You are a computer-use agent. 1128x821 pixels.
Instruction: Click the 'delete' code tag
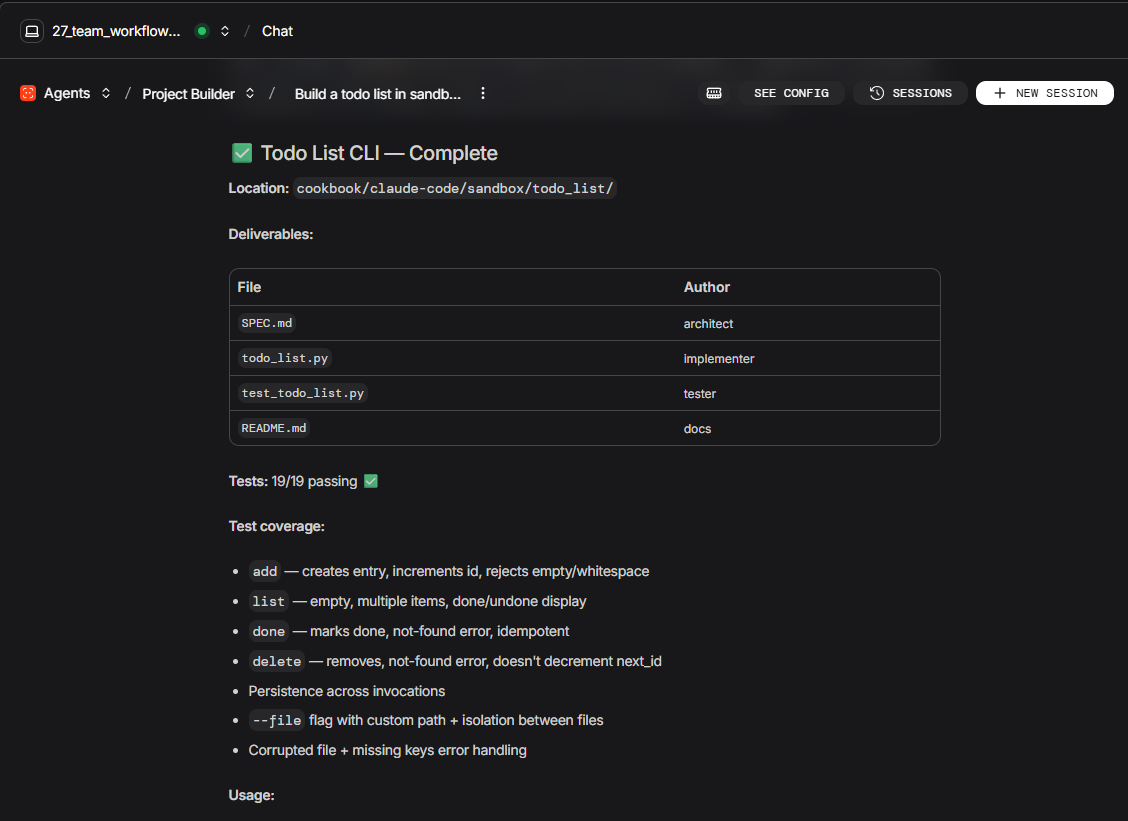(276, 661)
